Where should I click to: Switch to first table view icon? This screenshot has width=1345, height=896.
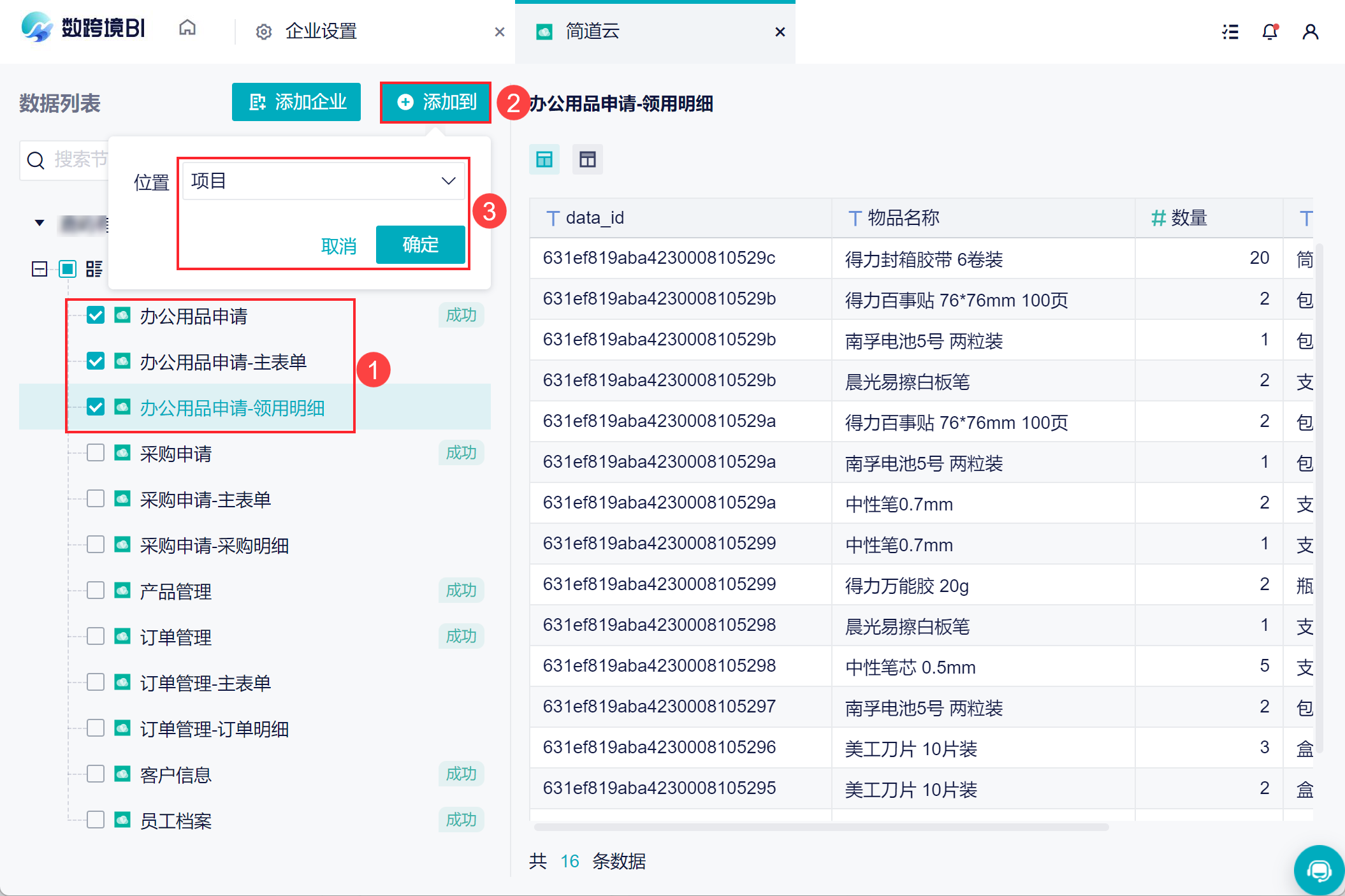click(x=544, y=159)
